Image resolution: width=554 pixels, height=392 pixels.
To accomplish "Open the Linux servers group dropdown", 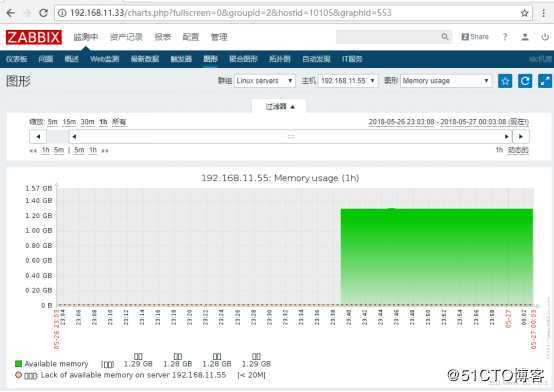I will (x=265, y=81).
